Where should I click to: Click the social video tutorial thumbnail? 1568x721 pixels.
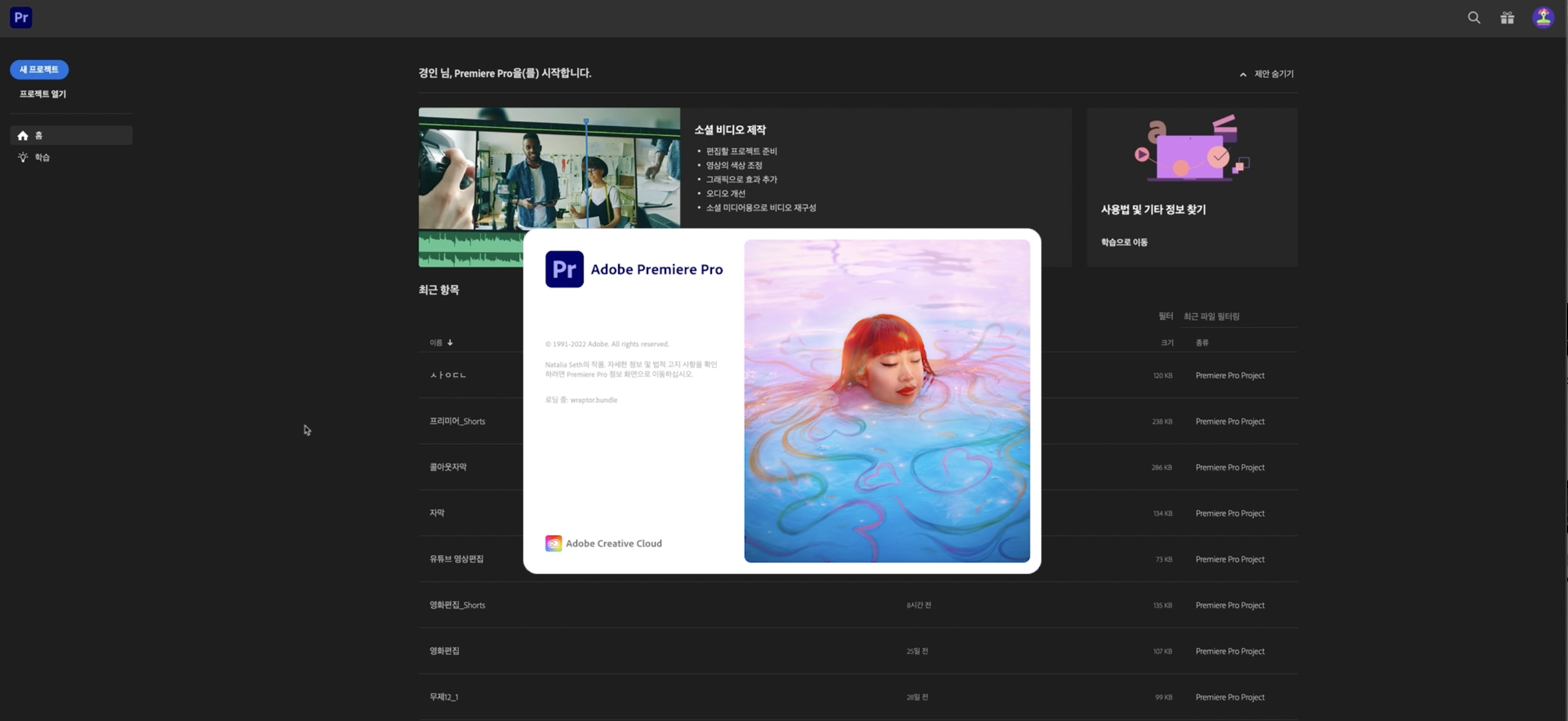pyautogui.click(x=549, y=168)
